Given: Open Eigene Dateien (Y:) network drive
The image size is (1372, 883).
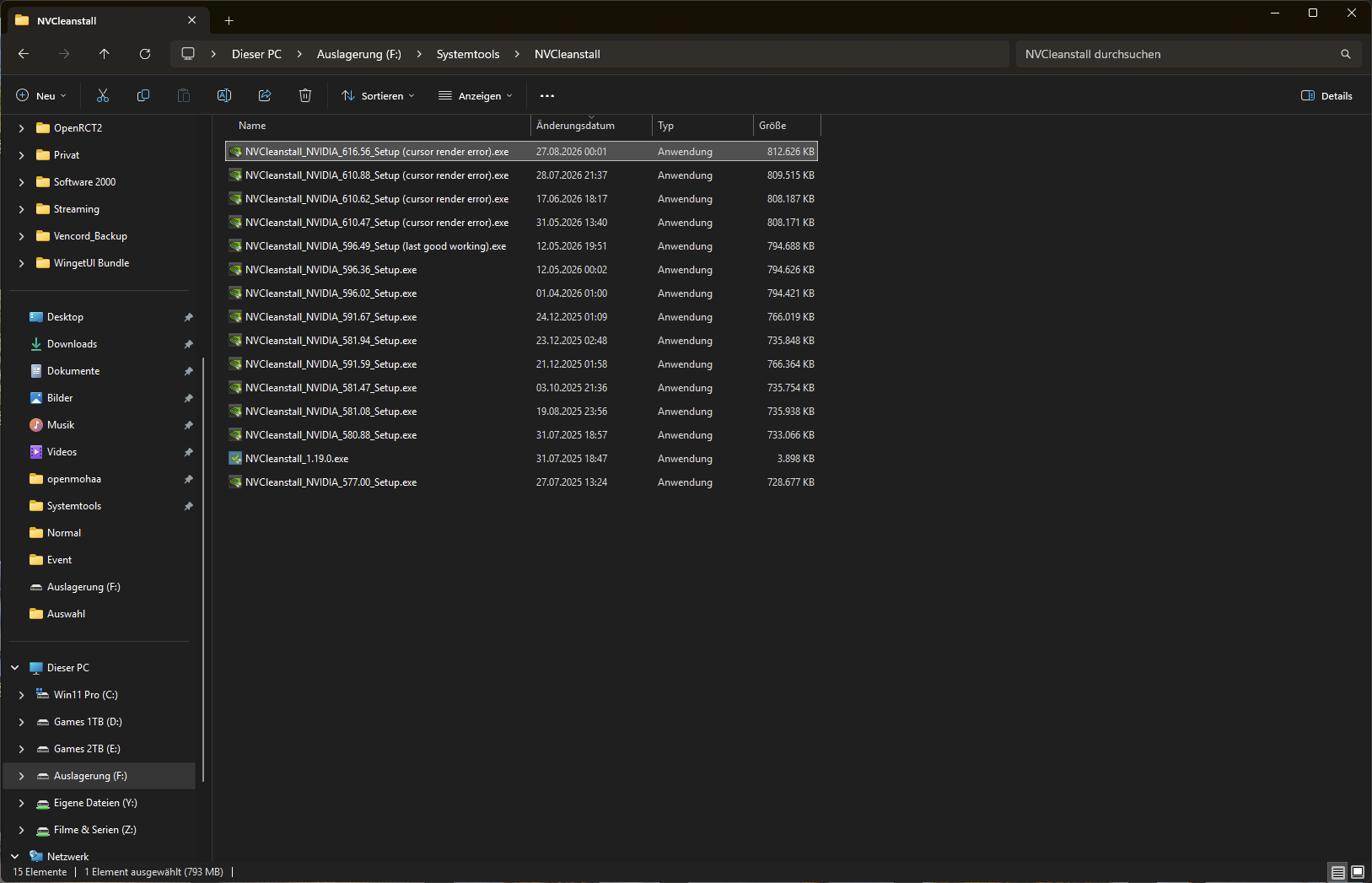Looking at the screenshot, I should (x=94, y=803).
